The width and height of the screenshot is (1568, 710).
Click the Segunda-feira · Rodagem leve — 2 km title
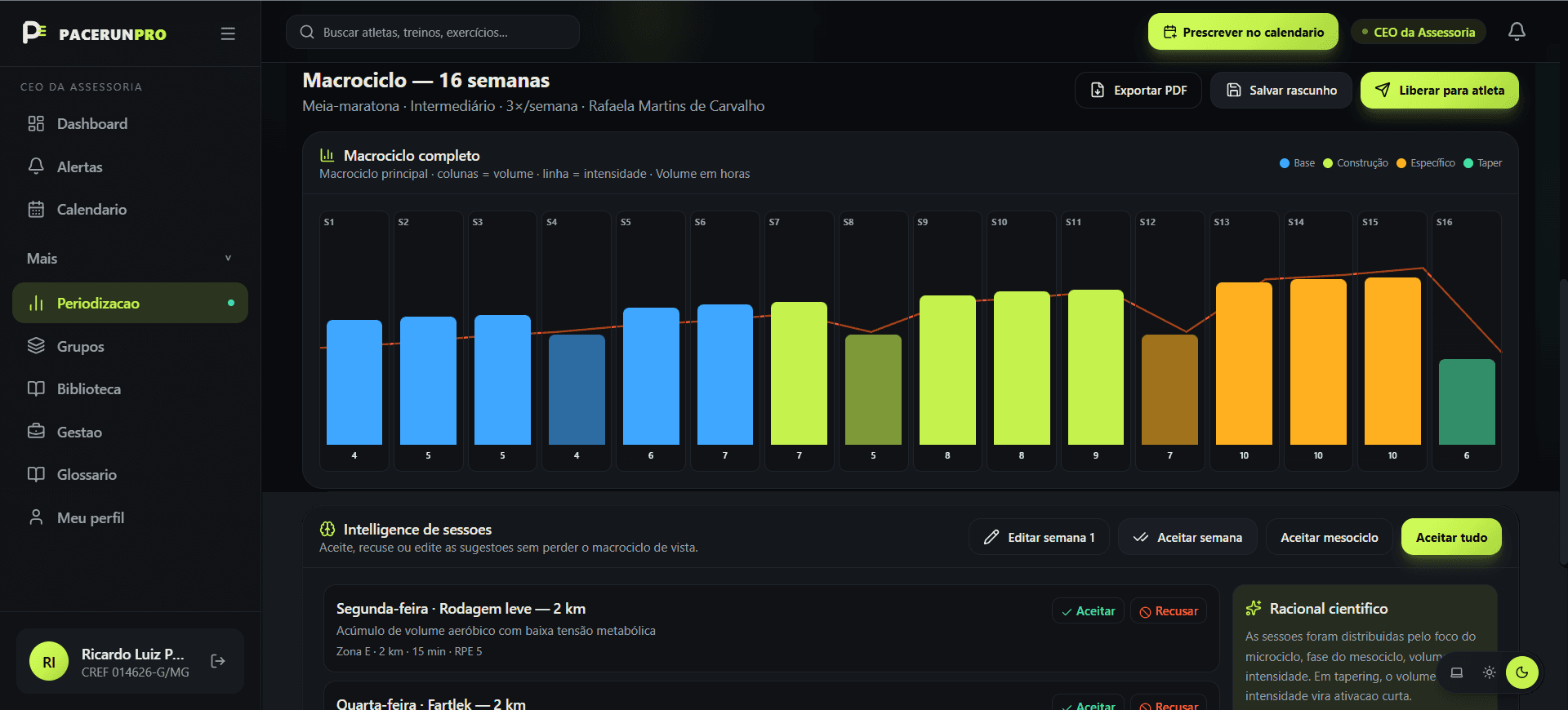click(x=461, y=609)
